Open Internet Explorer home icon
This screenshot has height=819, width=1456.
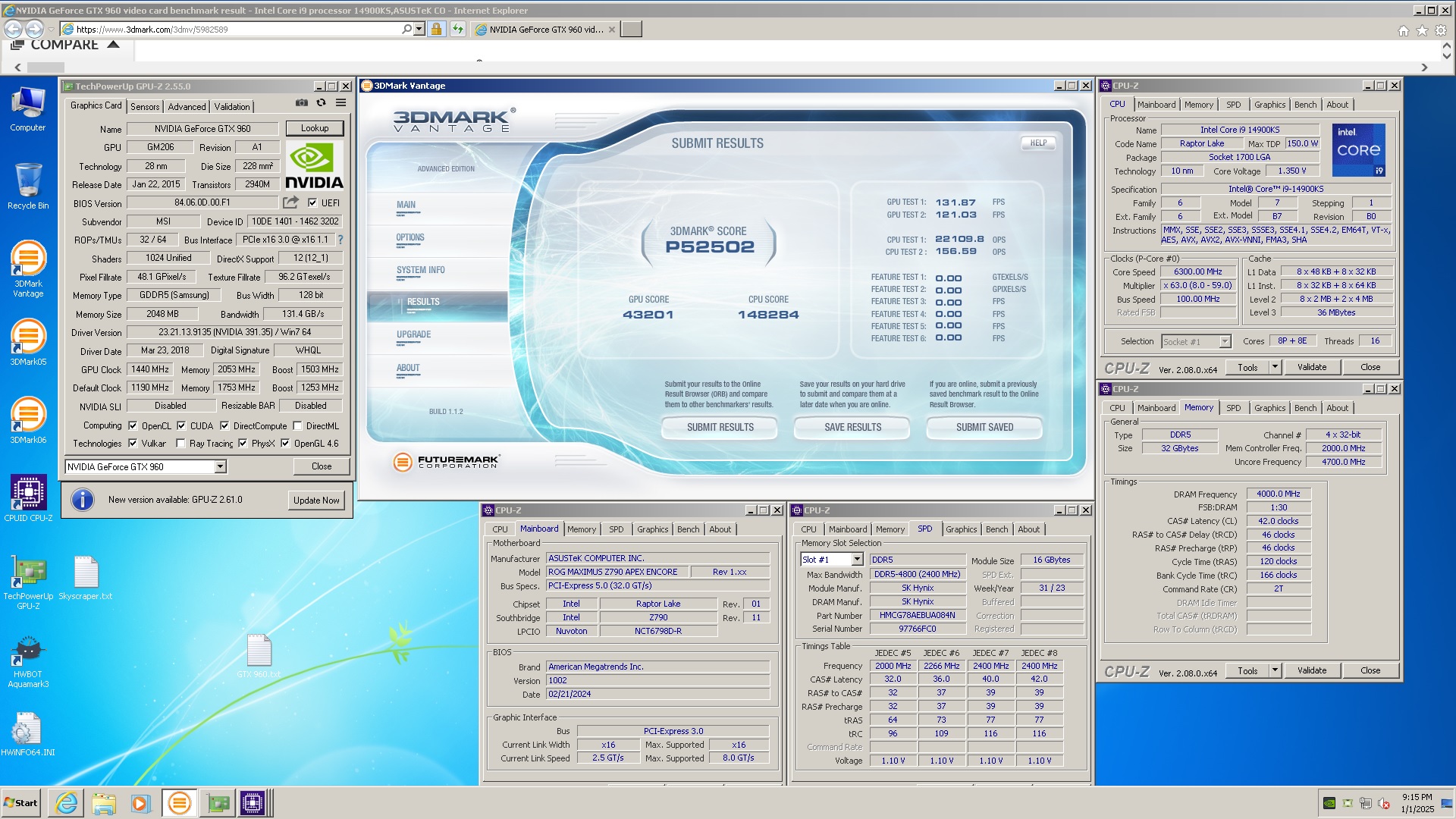(x=1404, y=30)
